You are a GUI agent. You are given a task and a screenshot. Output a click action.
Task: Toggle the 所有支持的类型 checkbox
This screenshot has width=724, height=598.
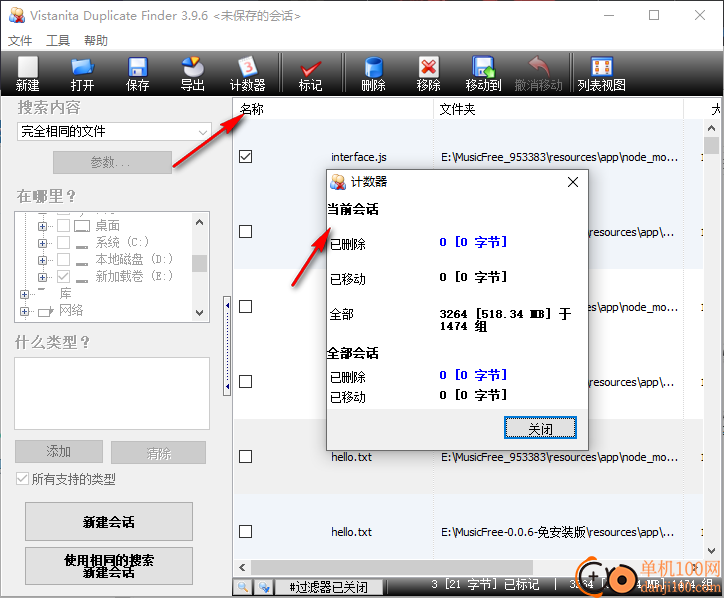22,478
